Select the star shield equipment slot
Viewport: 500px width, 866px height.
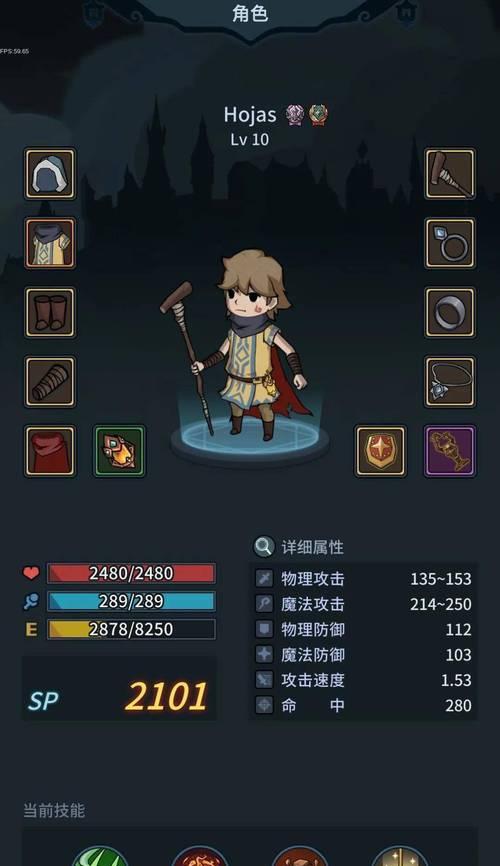click(x=381, y=451)
